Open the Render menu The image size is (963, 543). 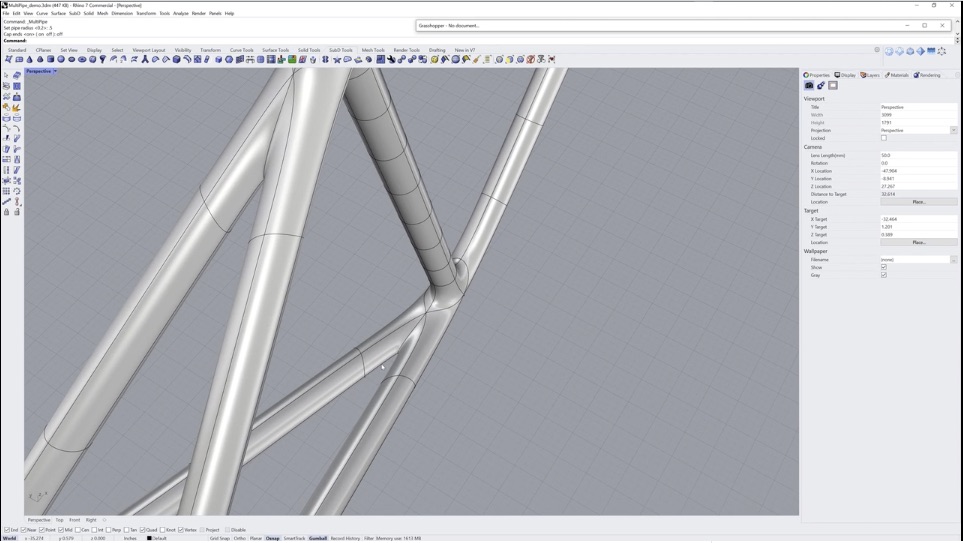(198, 13)
